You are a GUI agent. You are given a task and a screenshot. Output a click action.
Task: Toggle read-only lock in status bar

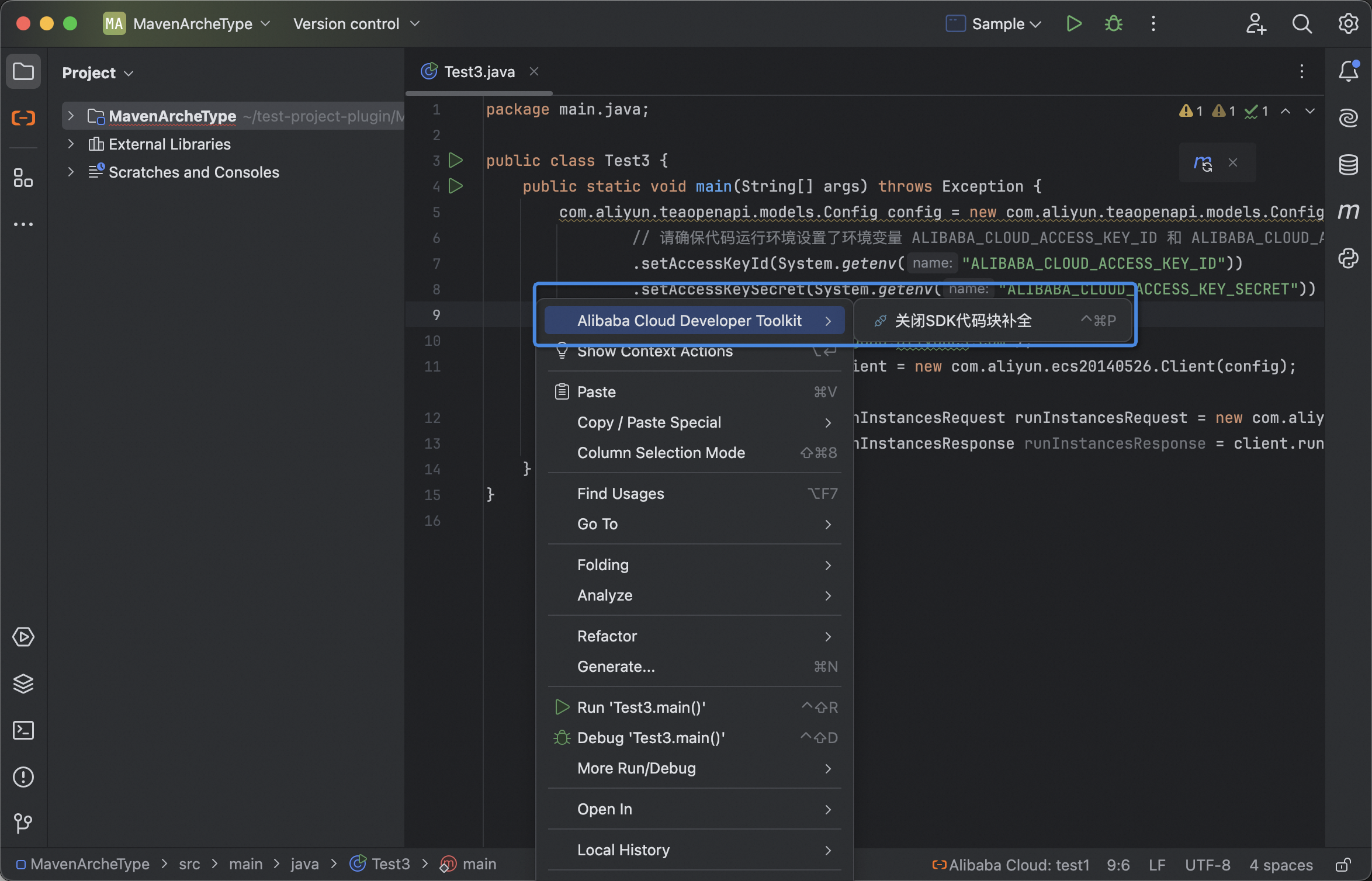coord(1343,865)
